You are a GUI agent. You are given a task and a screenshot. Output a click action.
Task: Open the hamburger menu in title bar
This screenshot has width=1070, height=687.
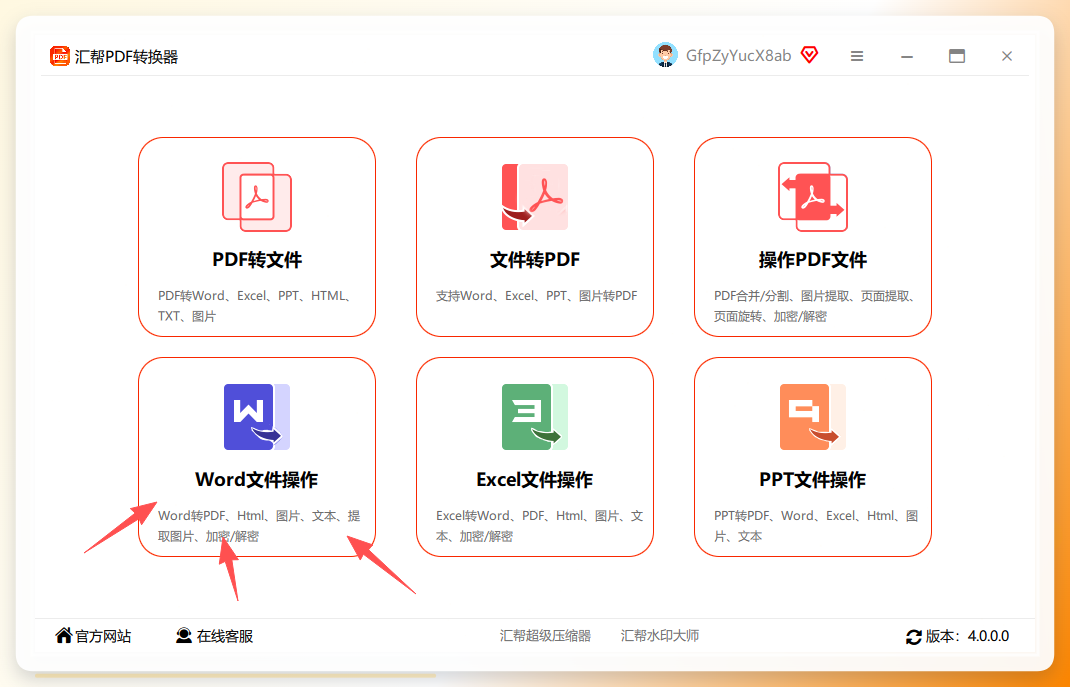857,56
